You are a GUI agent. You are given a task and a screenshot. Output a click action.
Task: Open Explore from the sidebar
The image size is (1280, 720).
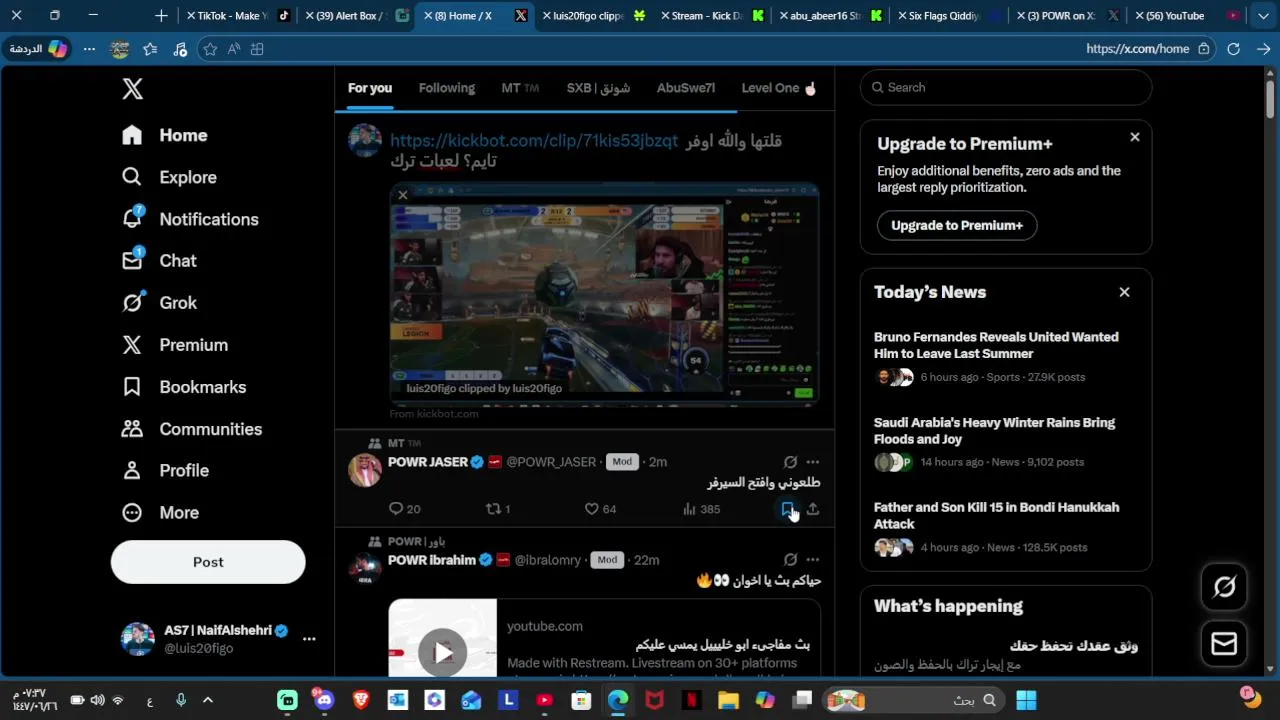pyautogui.click(x=169, y=177)
